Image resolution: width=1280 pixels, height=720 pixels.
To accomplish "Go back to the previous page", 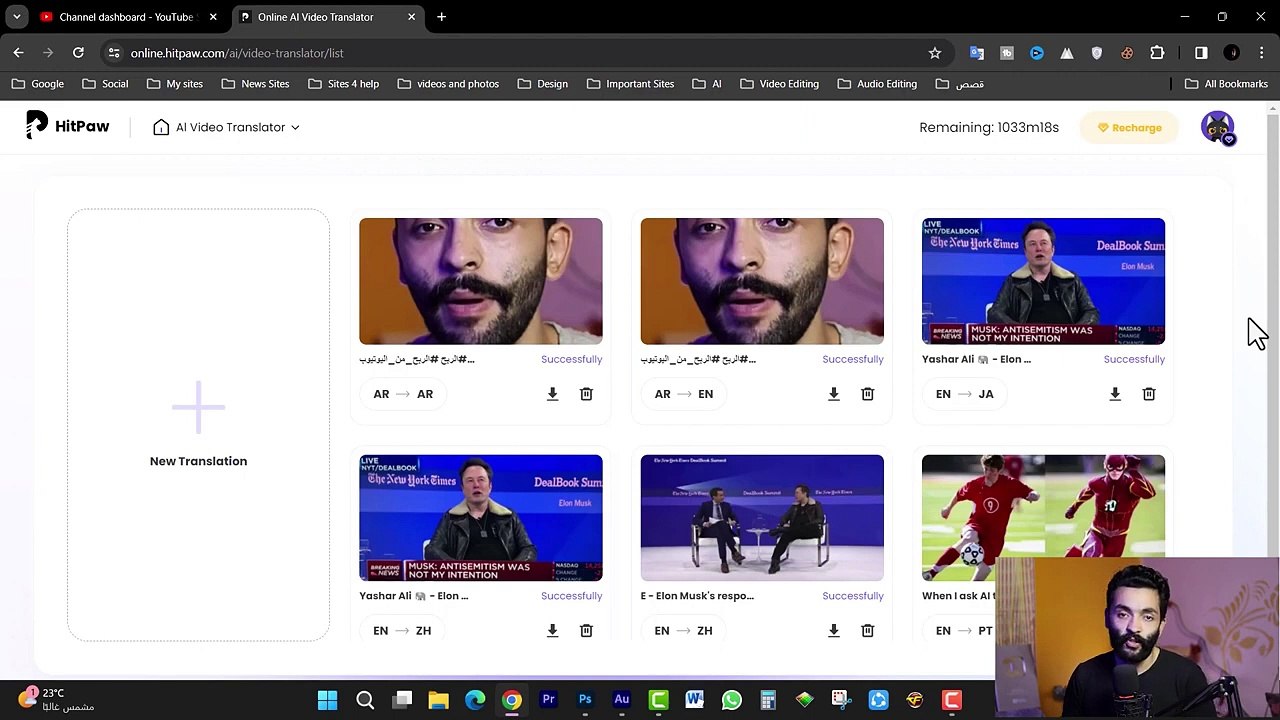I will [18, 53].
